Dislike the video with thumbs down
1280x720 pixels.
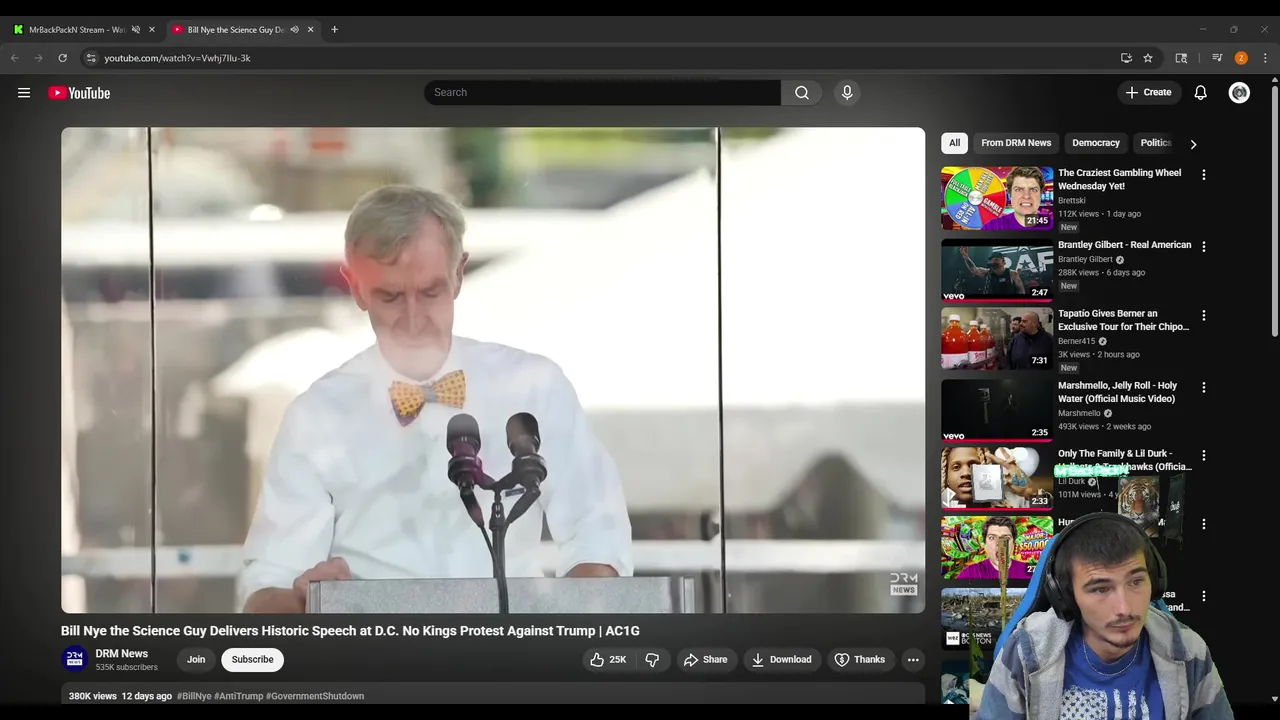pos(652,659)
